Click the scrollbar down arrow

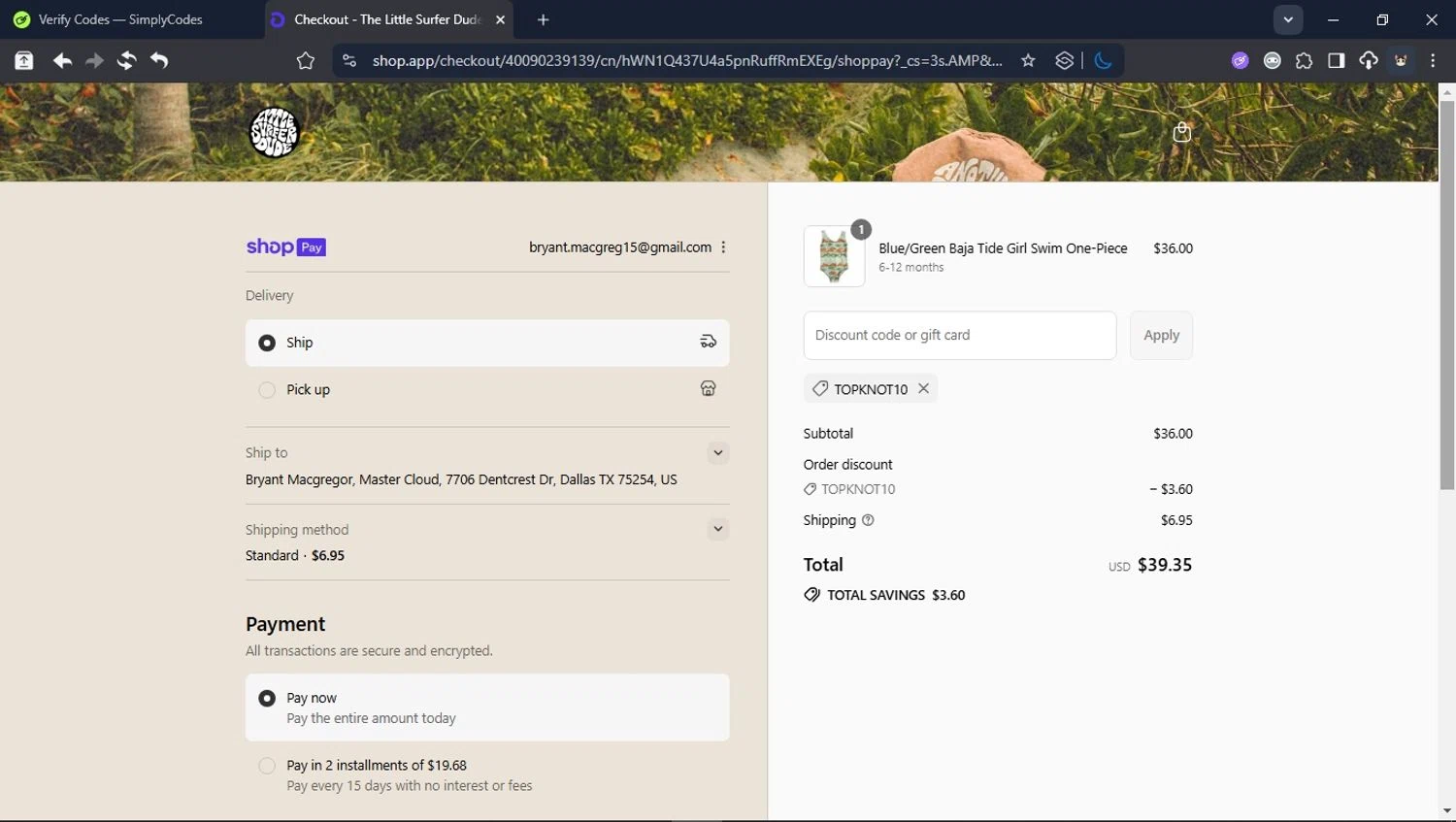pos(1447,810)
